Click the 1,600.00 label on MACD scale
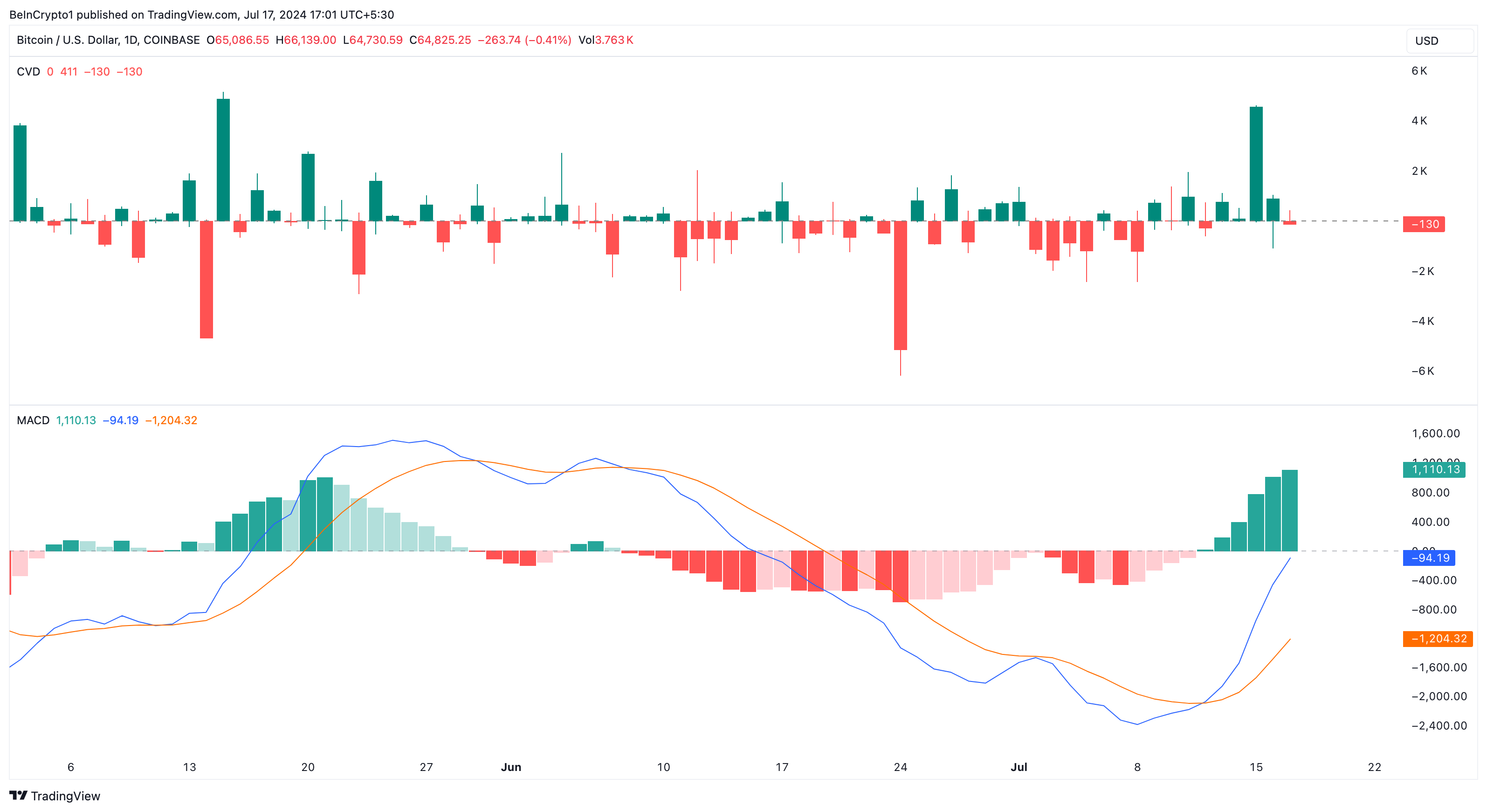This screenshot has width=1487, height=812. 1435,434
